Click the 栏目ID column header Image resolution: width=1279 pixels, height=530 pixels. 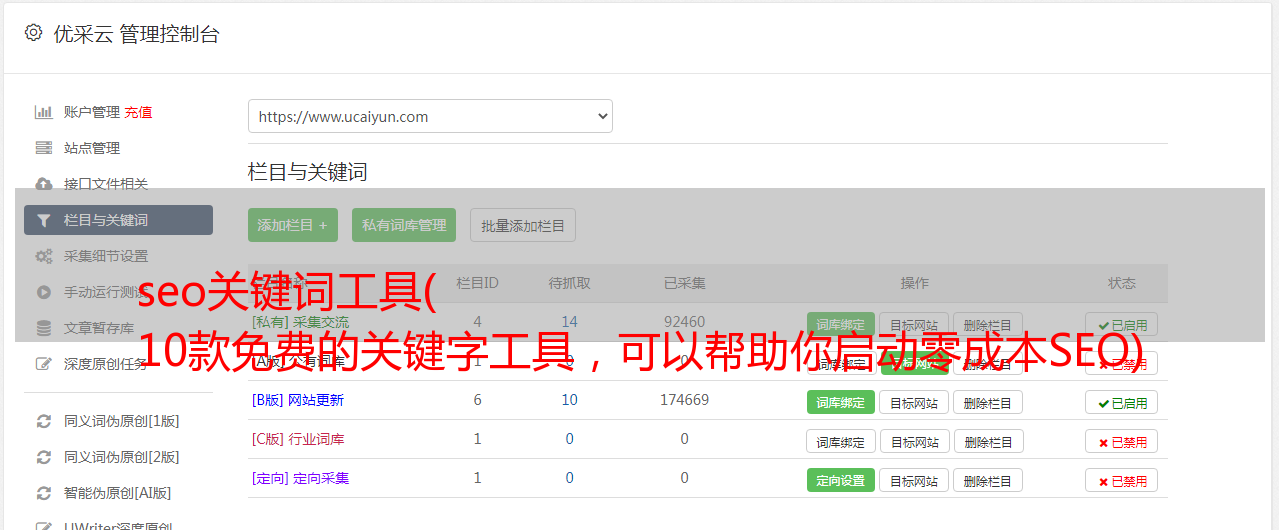pos(478,283)
